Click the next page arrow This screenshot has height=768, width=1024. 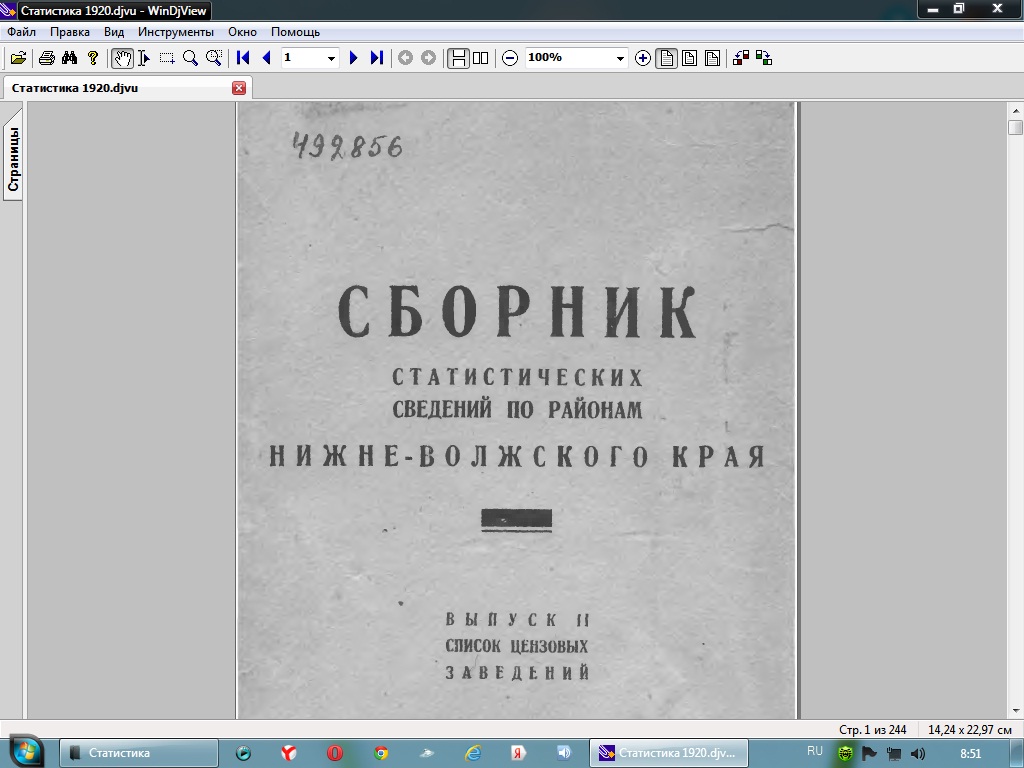pyautogui.click(x=353, y=58)
